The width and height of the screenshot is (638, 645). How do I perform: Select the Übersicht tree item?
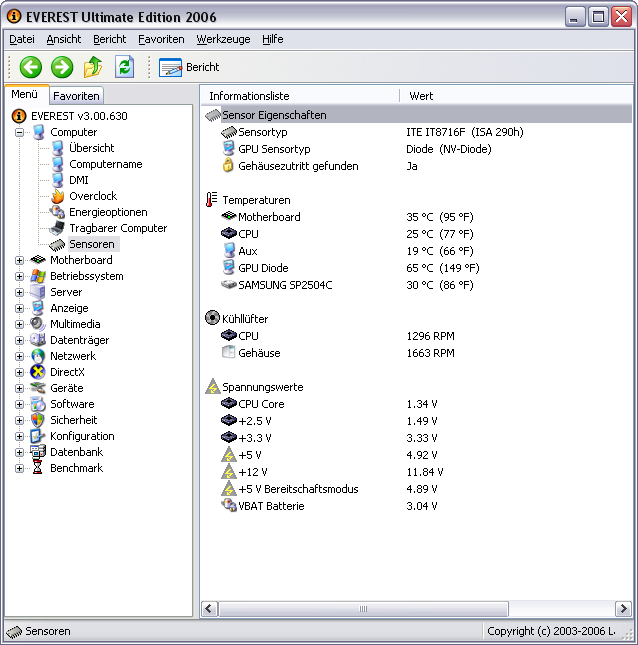[x=91, y=148]
